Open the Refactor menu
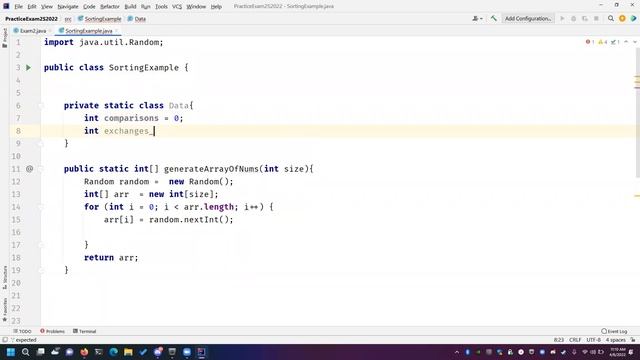The height and width of the screenshot is (360, 640). (x=110, y=7)
